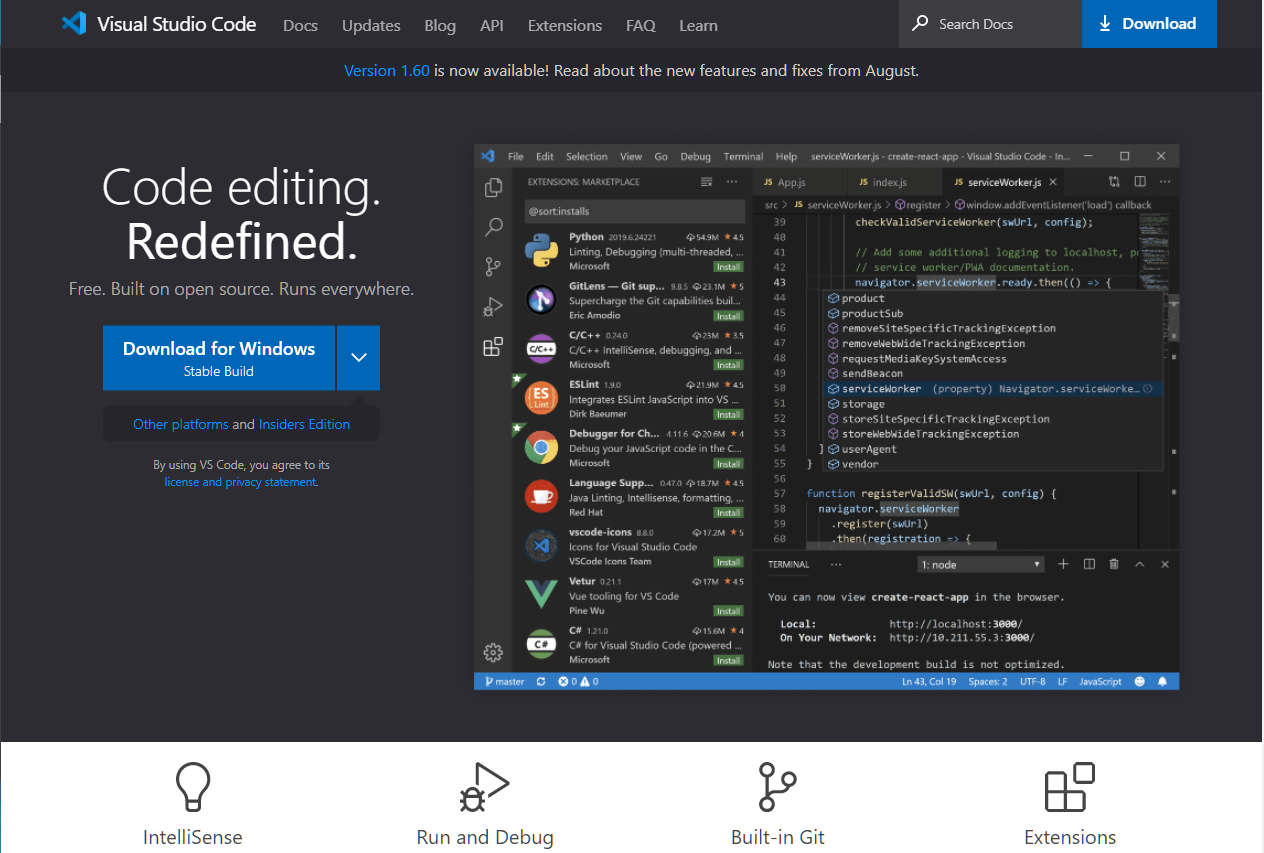Select 'serviceWorker' autocomplete suggestion
The width and height of the screenshot is (1264, 853).
coord(993,388)
